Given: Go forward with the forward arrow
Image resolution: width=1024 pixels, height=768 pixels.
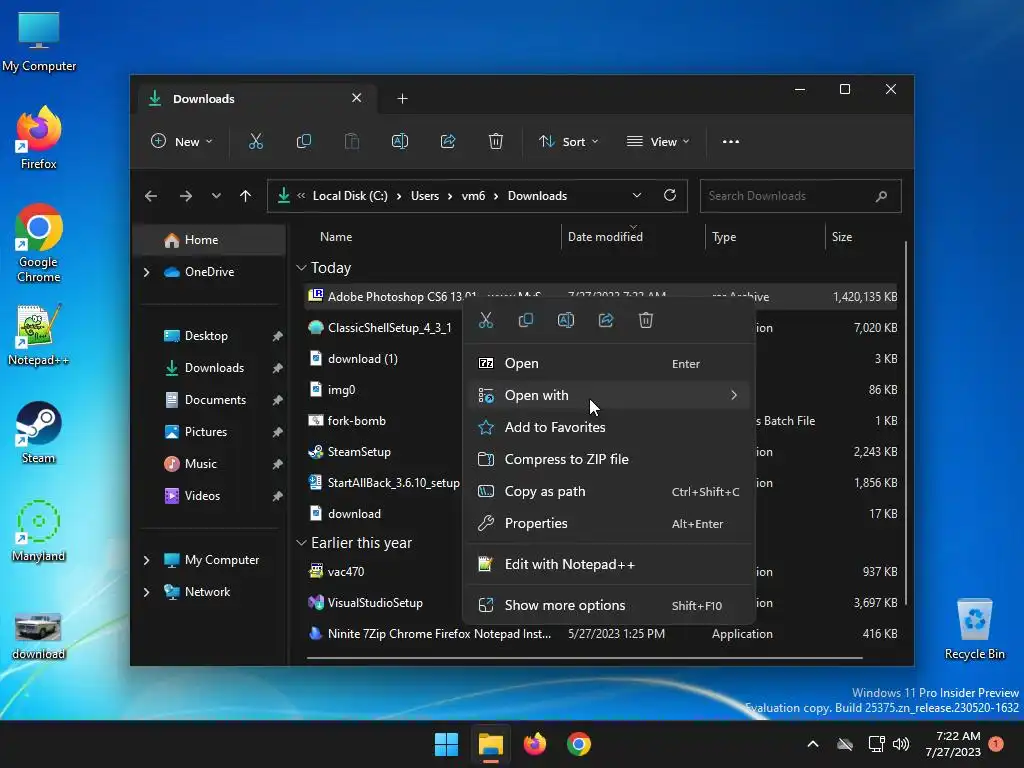Looking at the screenshot, I should (185, 196).
